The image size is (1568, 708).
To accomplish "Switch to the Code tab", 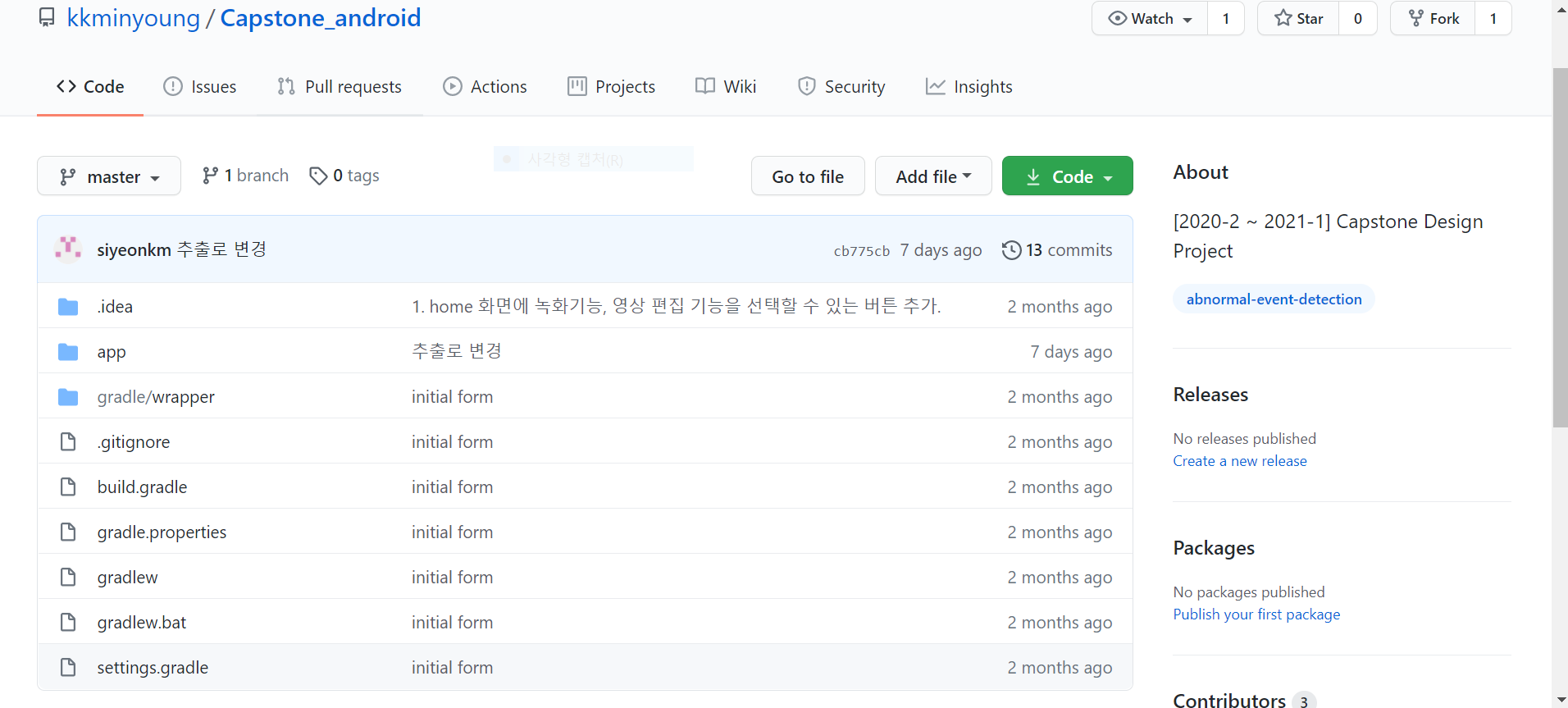I will pos(90,86).
